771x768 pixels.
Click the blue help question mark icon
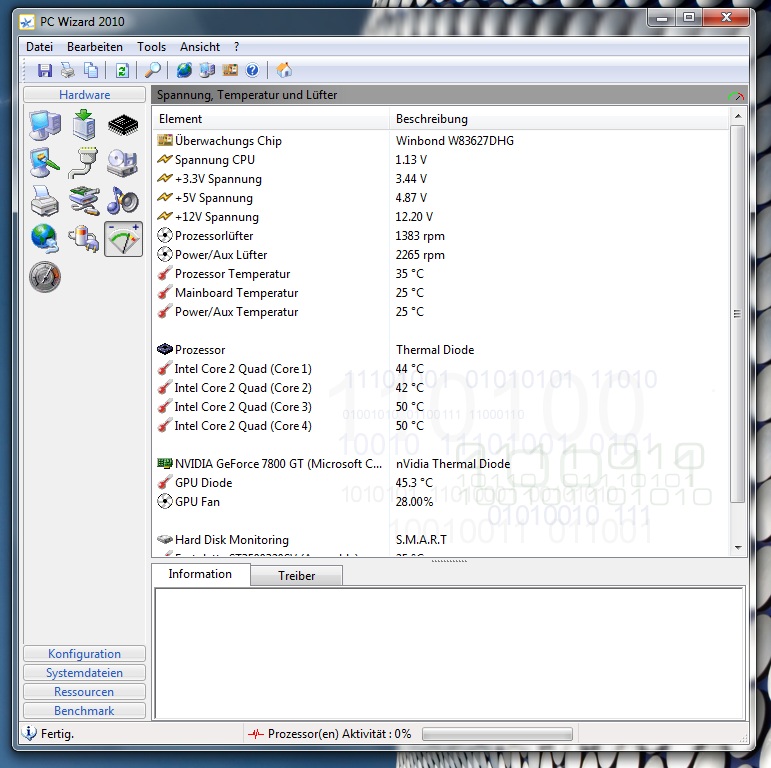click(x=252, y=71)
